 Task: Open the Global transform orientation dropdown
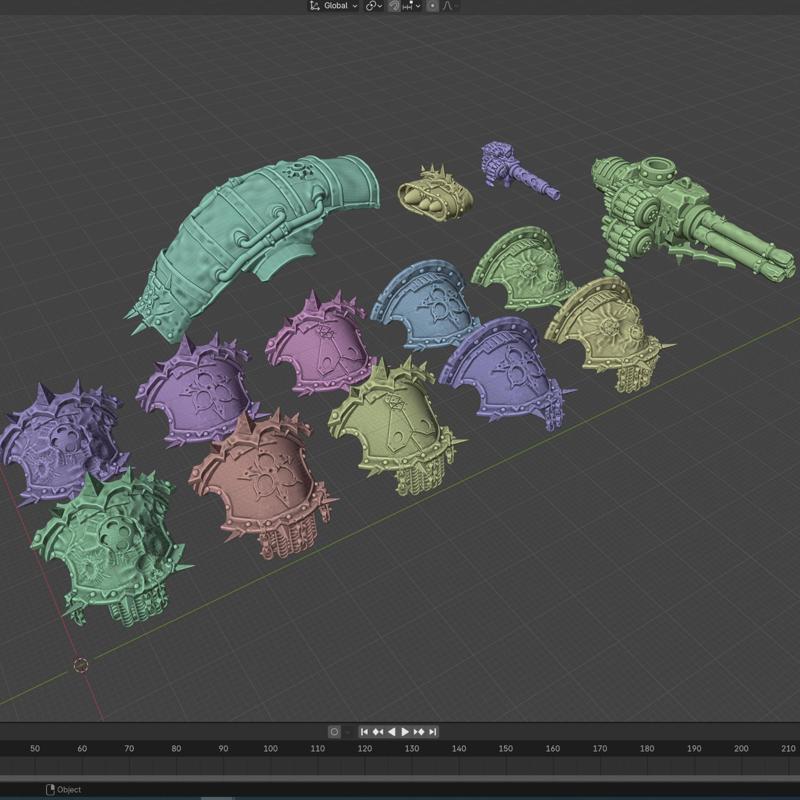click(x=334, y=6)
